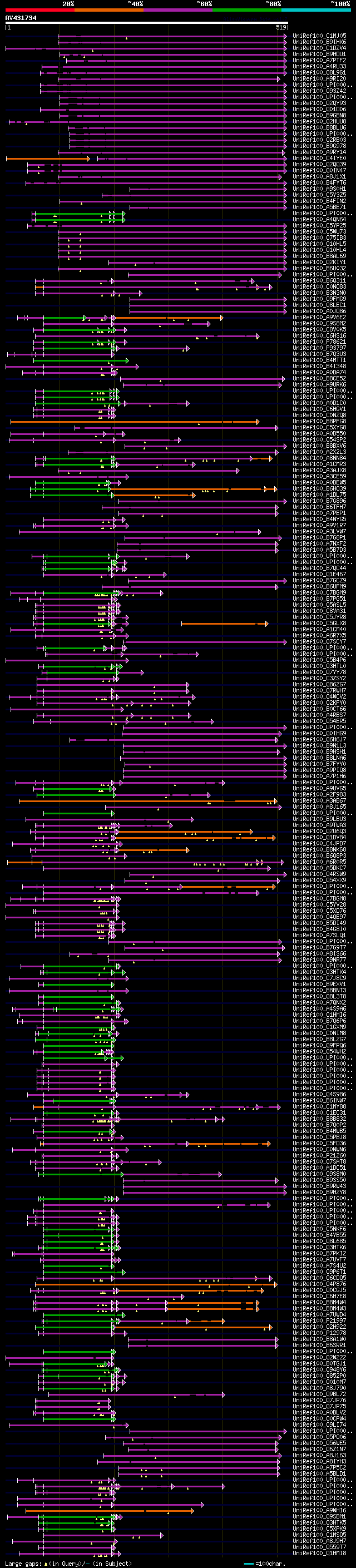Image resolution: width=356 pixels, height=1568 pixels.
Task: Select the UniRef100_Q93Z42 hit
Action: pyautogui.click(x=319, y=91)
